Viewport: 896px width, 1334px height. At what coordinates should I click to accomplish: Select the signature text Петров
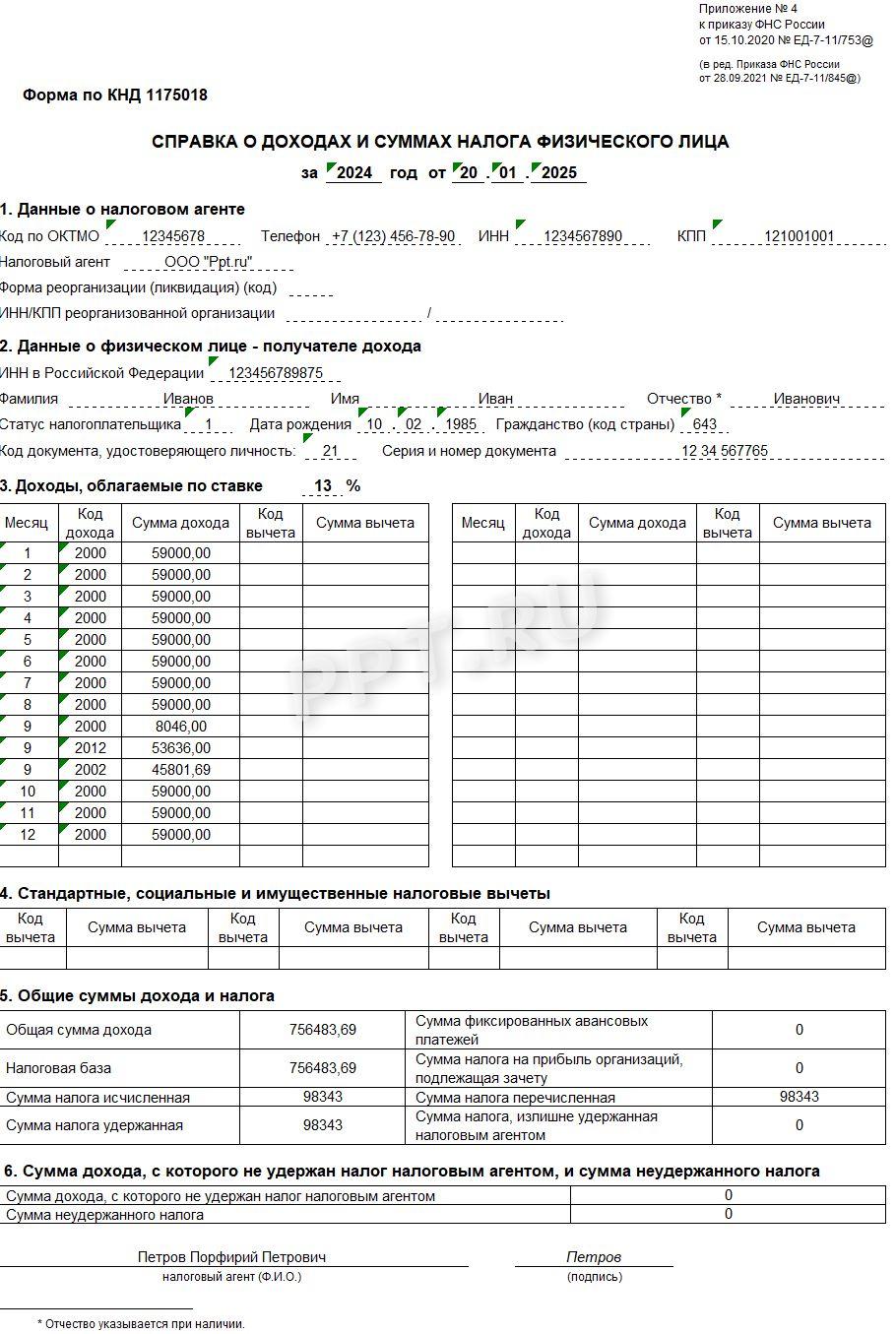595,1257
